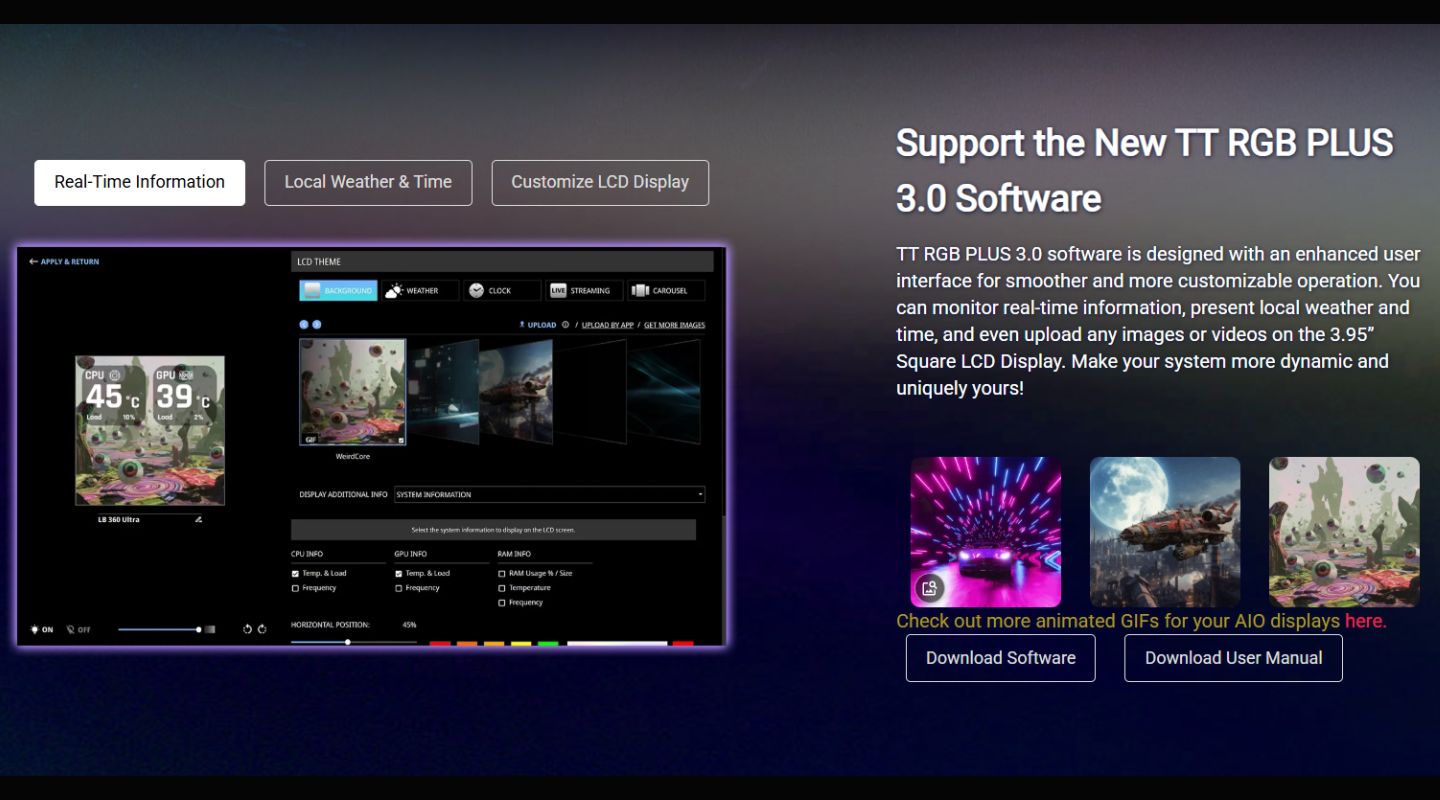
Task: Select the Background LCD theme tab
Action: click(338, 291)
